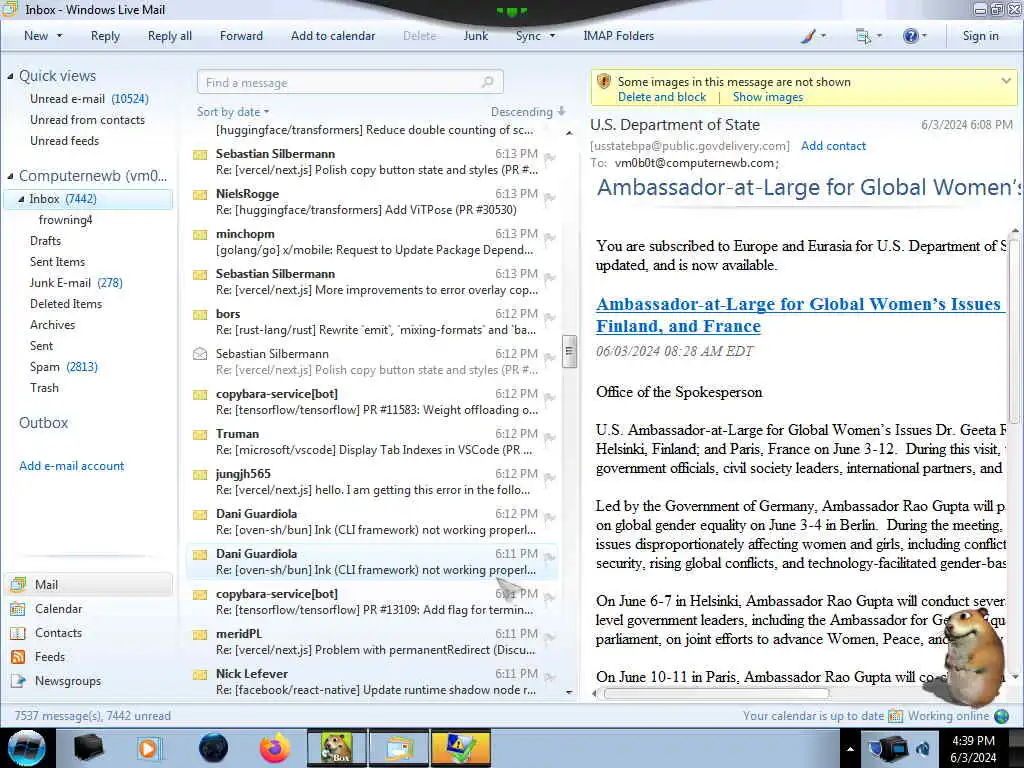Collapse the image warning bar chevron

pos(1006,81)
